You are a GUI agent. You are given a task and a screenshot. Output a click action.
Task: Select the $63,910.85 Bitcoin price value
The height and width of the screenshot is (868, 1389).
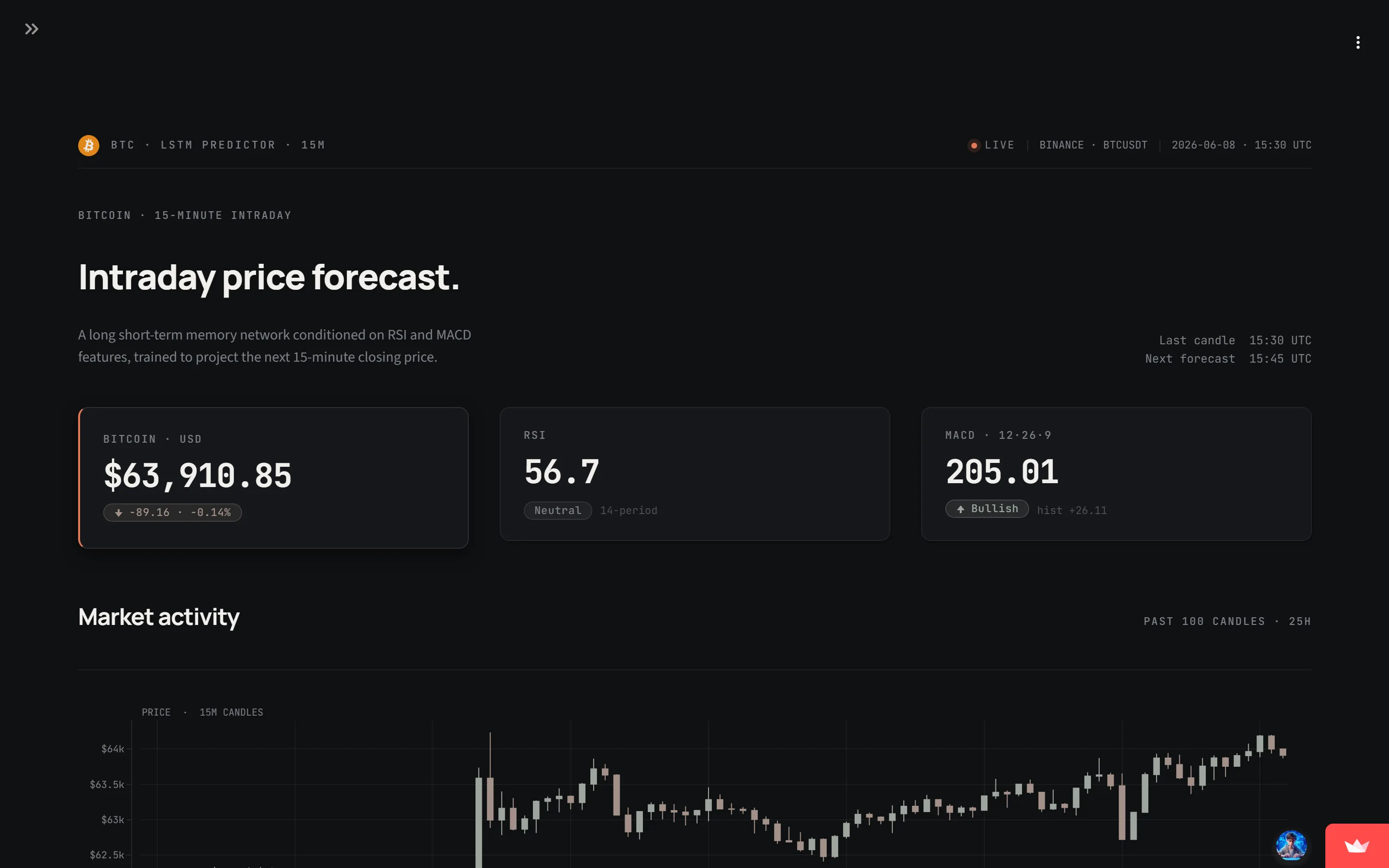pos(197,476)
